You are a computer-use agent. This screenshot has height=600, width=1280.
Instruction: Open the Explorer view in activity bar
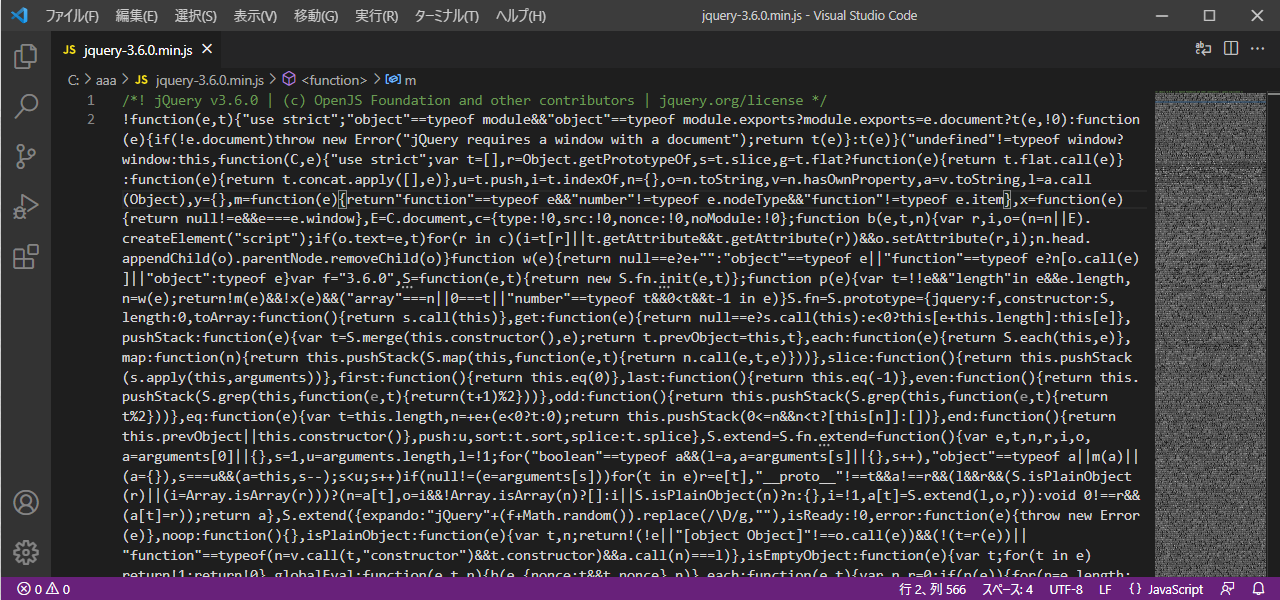26,56
